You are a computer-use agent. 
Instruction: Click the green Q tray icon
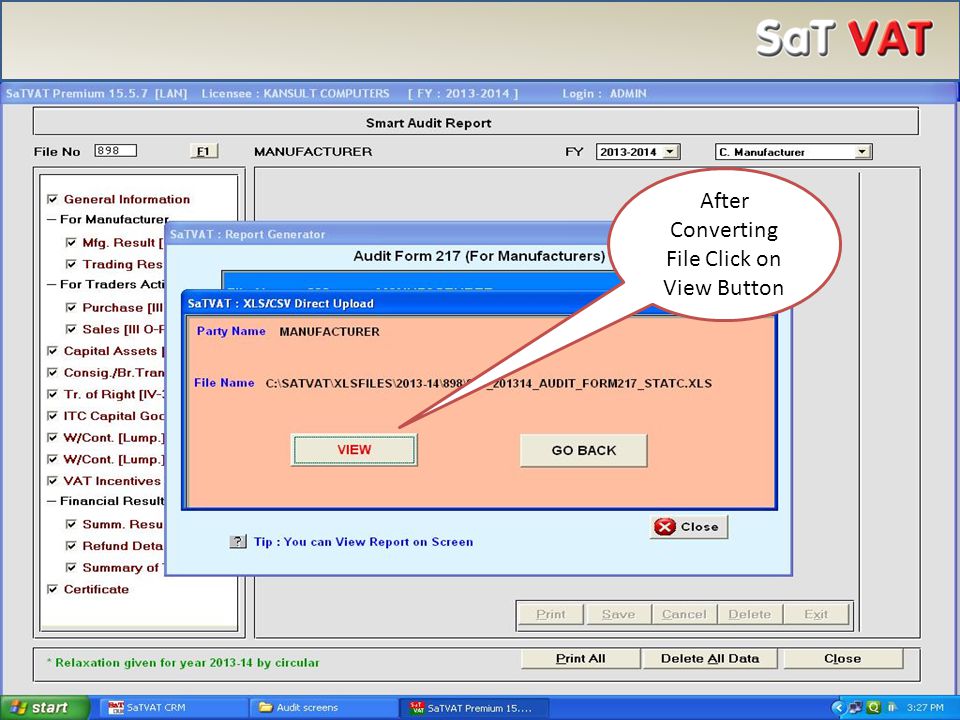[874, 708]
